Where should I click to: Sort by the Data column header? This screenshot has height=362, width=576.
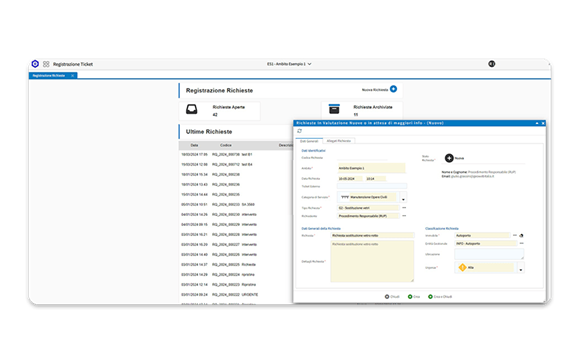(x=194, y=145)
